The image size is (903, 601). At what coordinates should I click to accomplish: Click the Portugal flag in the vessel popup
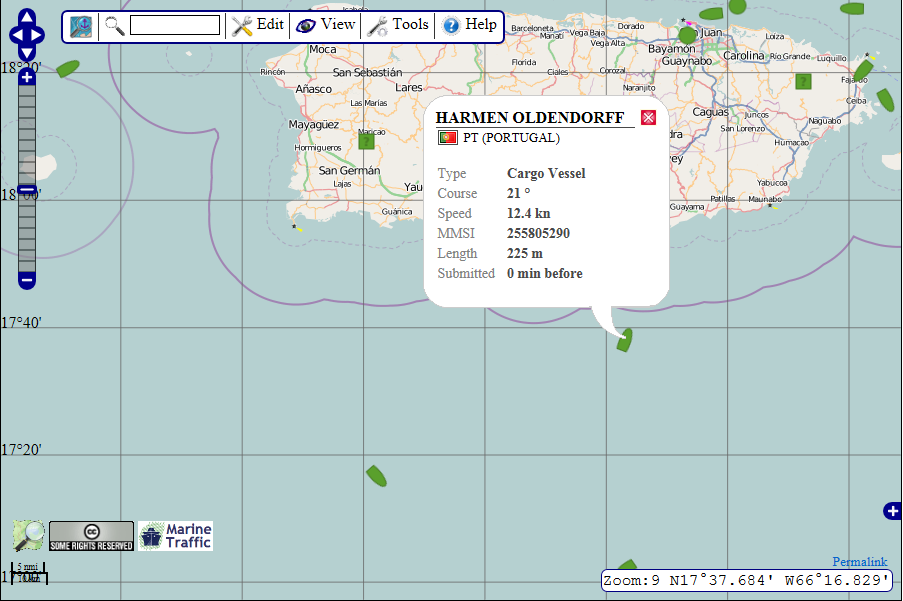(x=447, y=137)
